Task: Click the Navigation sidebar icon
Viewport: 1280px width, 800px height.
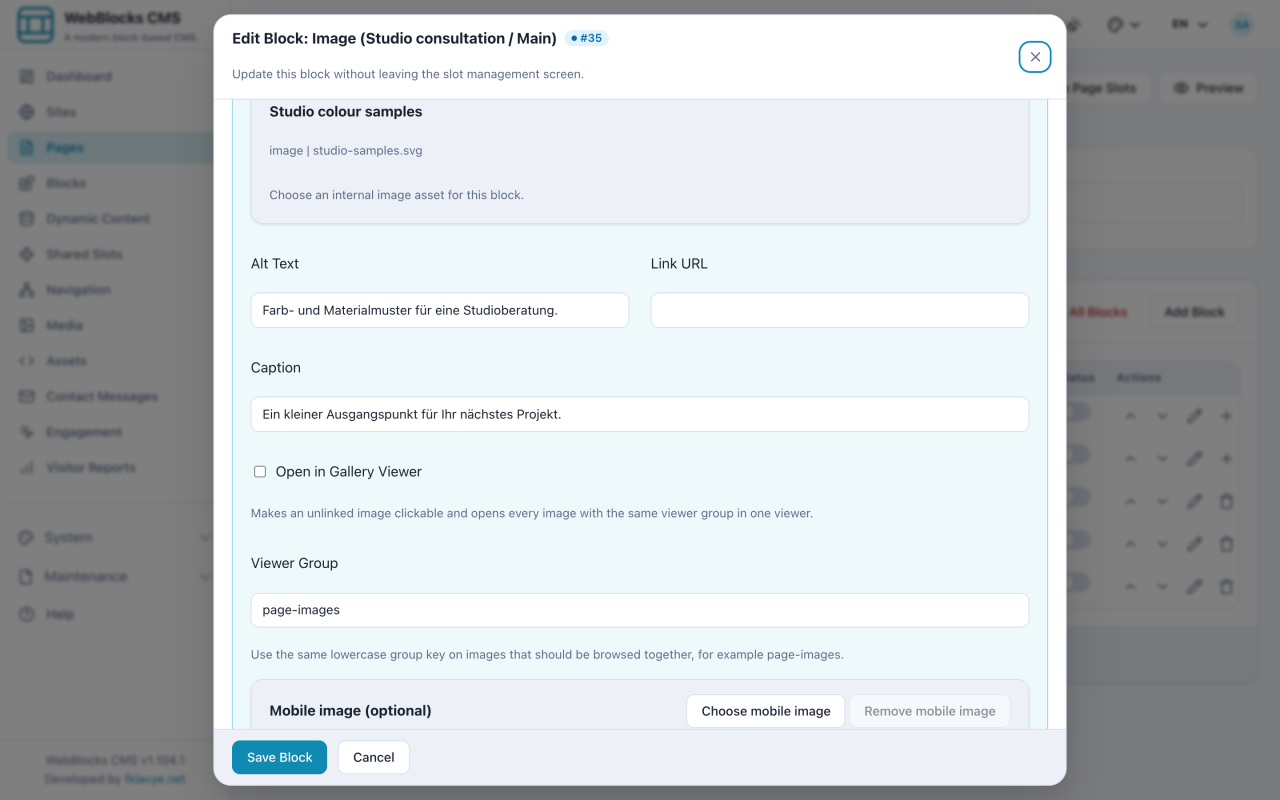Action: [27, 290]
